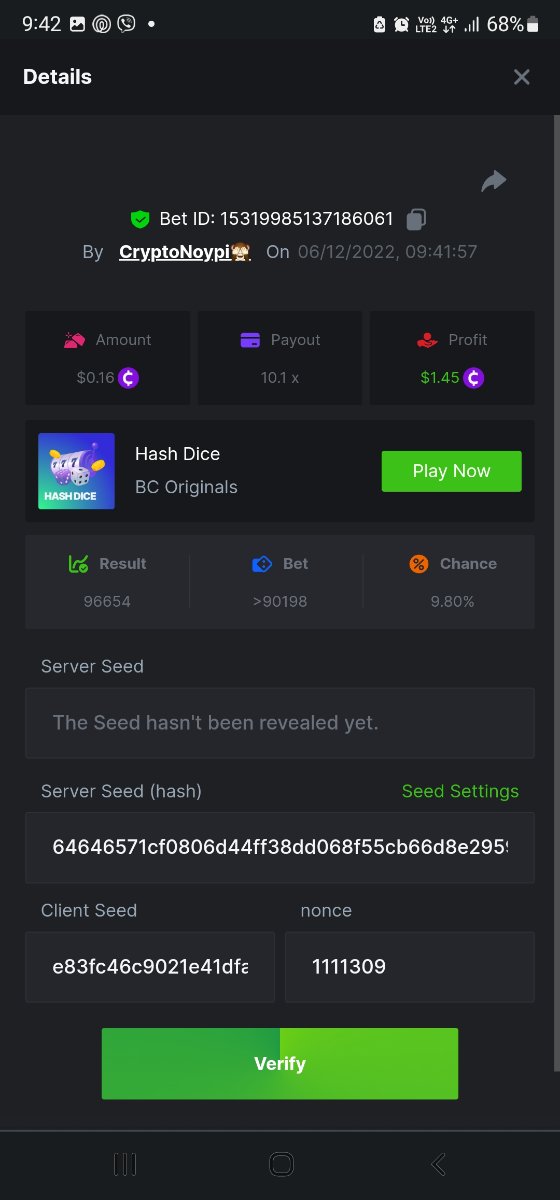Tap the Android back navigation arrow
The width and height of the screenshot is (560, 1200).
(x=437, y=1164)
